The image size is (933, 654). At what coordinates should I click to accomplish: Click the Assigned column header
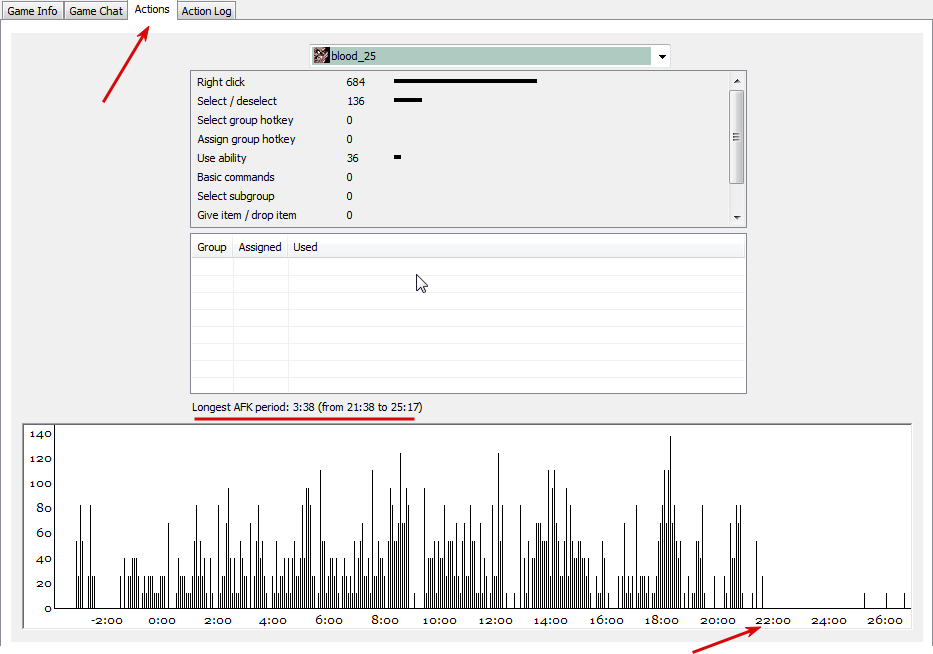(x=260, y=247)
